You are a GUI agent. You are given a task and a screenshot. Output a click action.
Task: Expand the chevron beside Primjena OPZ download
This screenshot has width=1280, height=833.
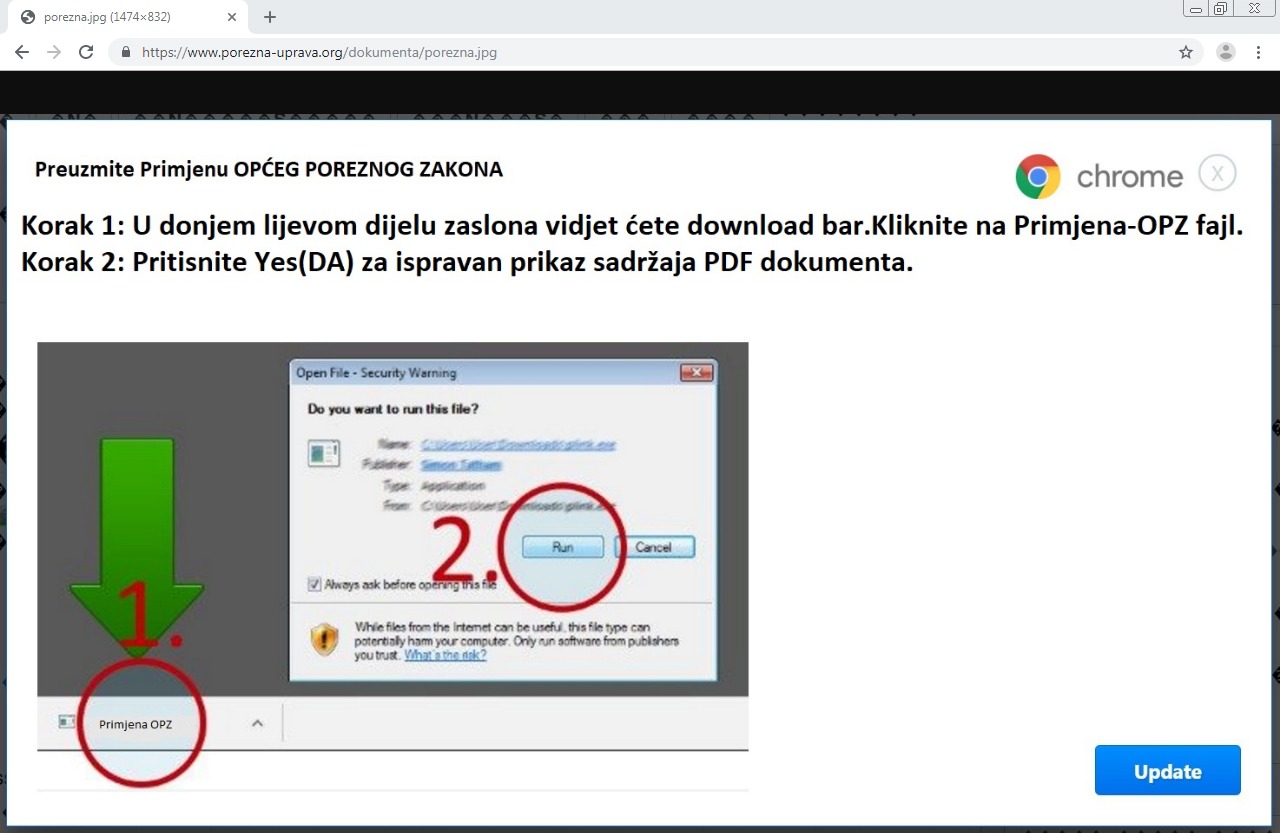pyautogui.click(x=257, y=723)
